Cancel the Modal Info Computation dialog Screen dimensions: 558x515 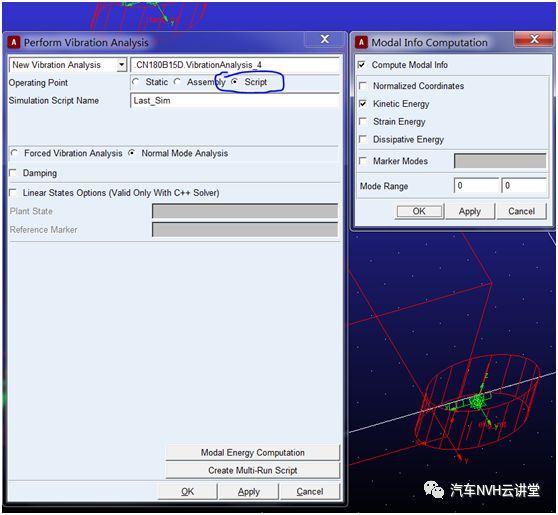[521, 211]
